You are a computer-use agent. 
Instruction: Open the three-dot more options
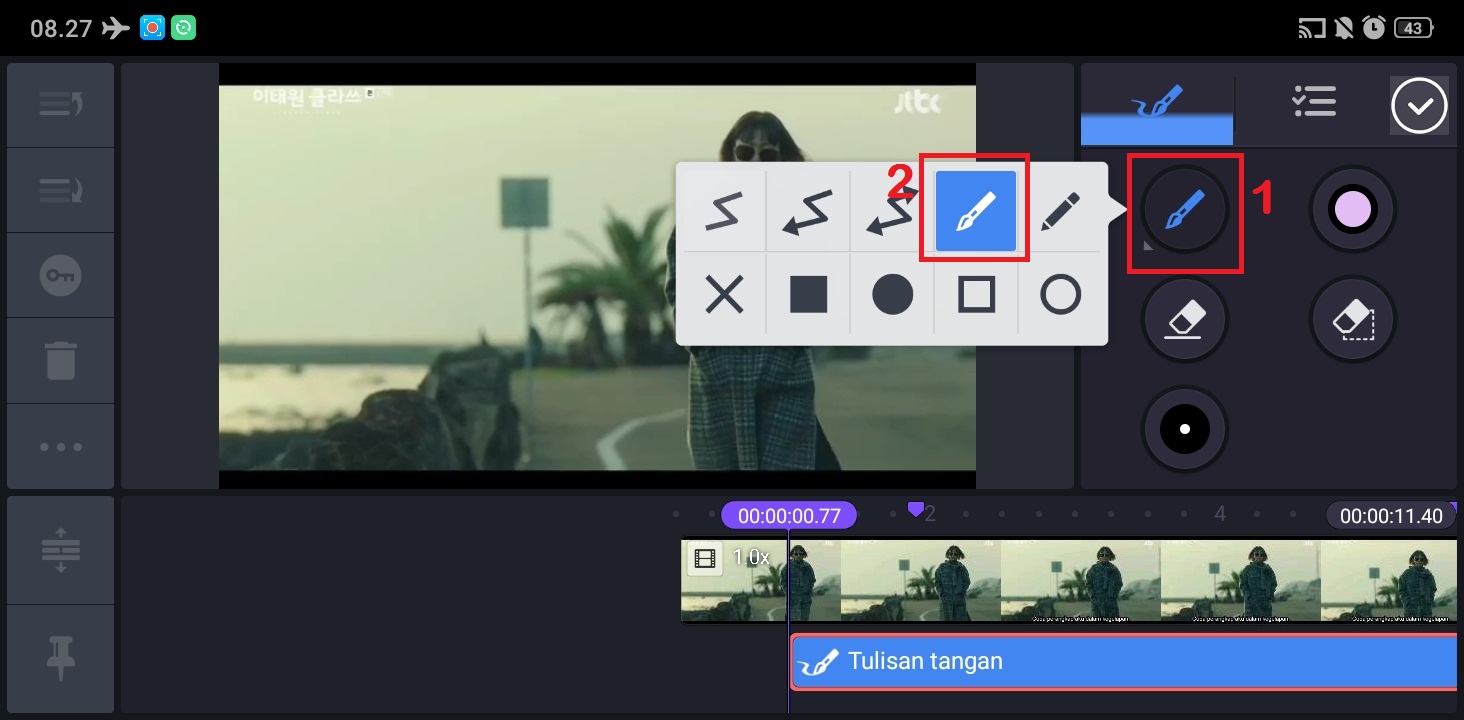(x=61, y=446)
